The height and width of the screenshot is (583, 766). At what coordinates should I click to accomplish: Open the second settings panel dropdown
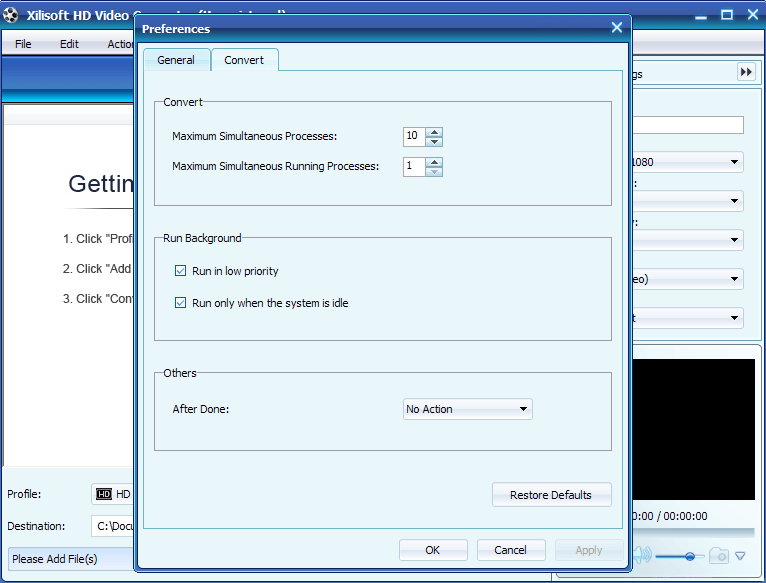(688, 201)
